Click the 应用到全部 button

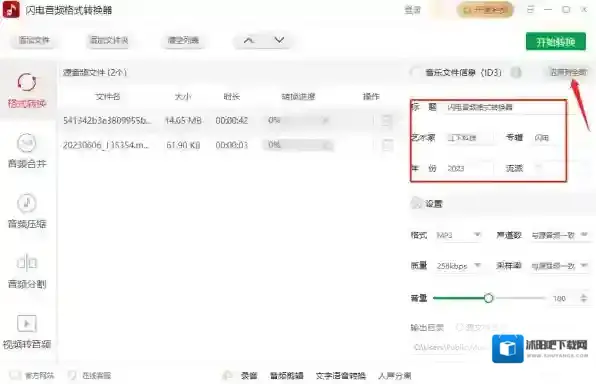coord(569,72)
